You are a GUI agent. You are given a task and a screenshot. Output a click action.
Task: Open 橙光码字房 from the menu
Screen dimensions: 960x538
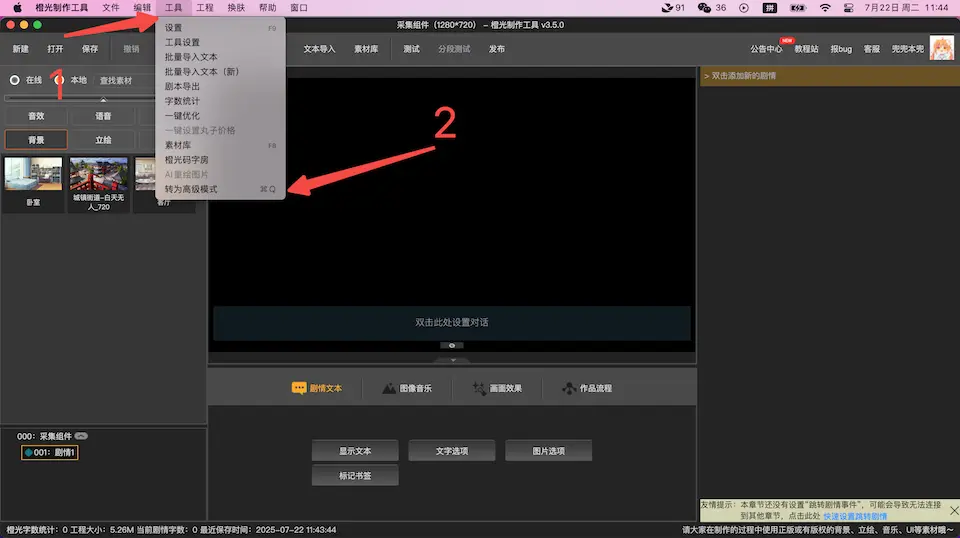point(220,160)
